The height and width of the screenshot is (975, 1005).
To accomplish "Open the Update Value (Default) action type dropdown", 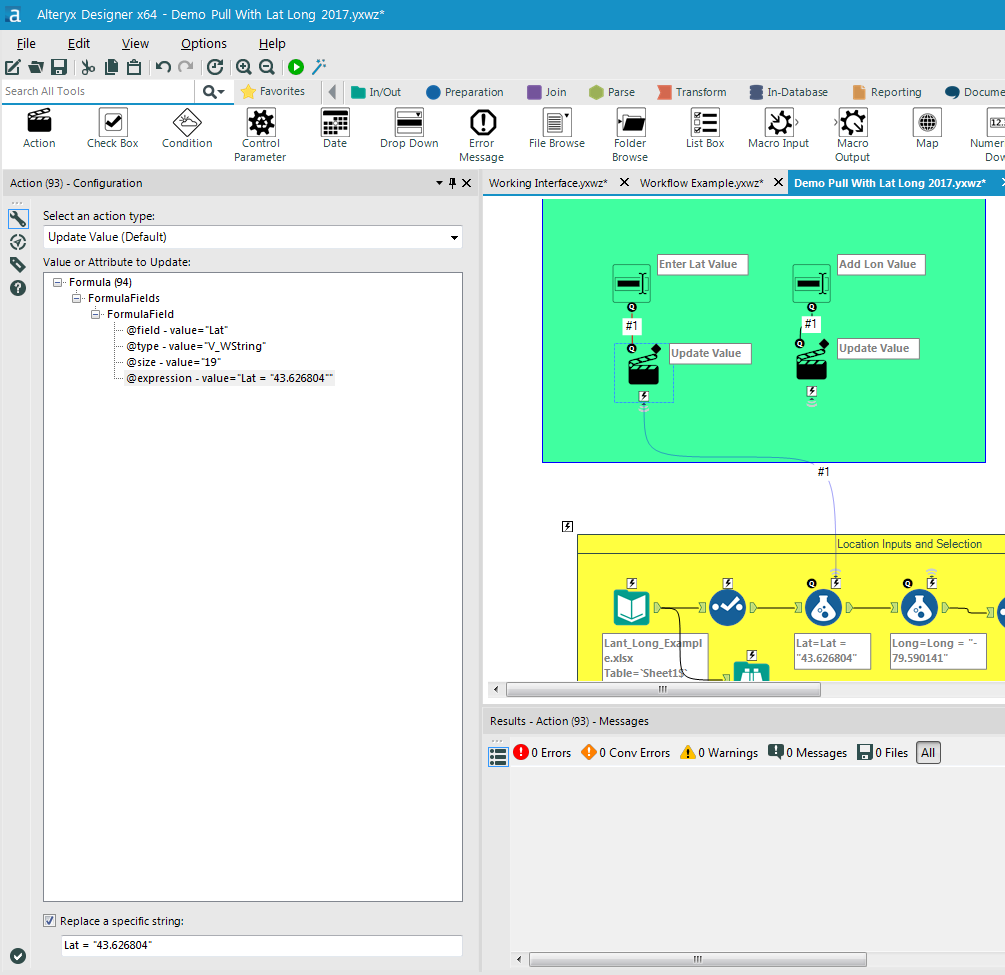I will coord(453,237).
